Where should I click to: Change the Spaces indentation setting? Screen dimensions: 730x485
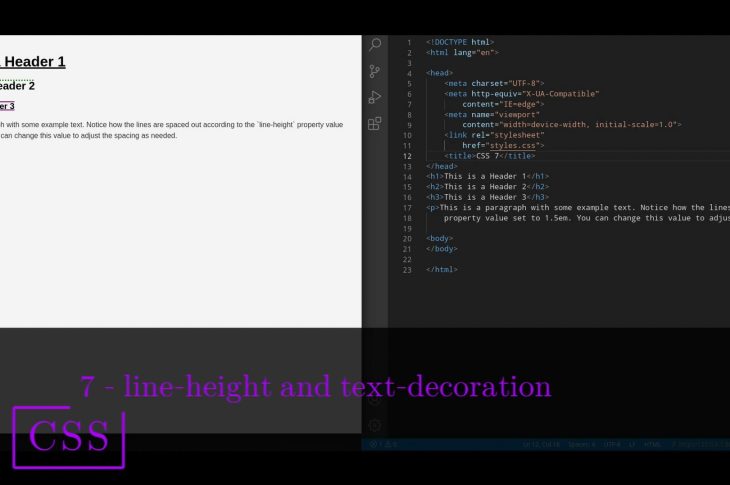tap(581, 444)
